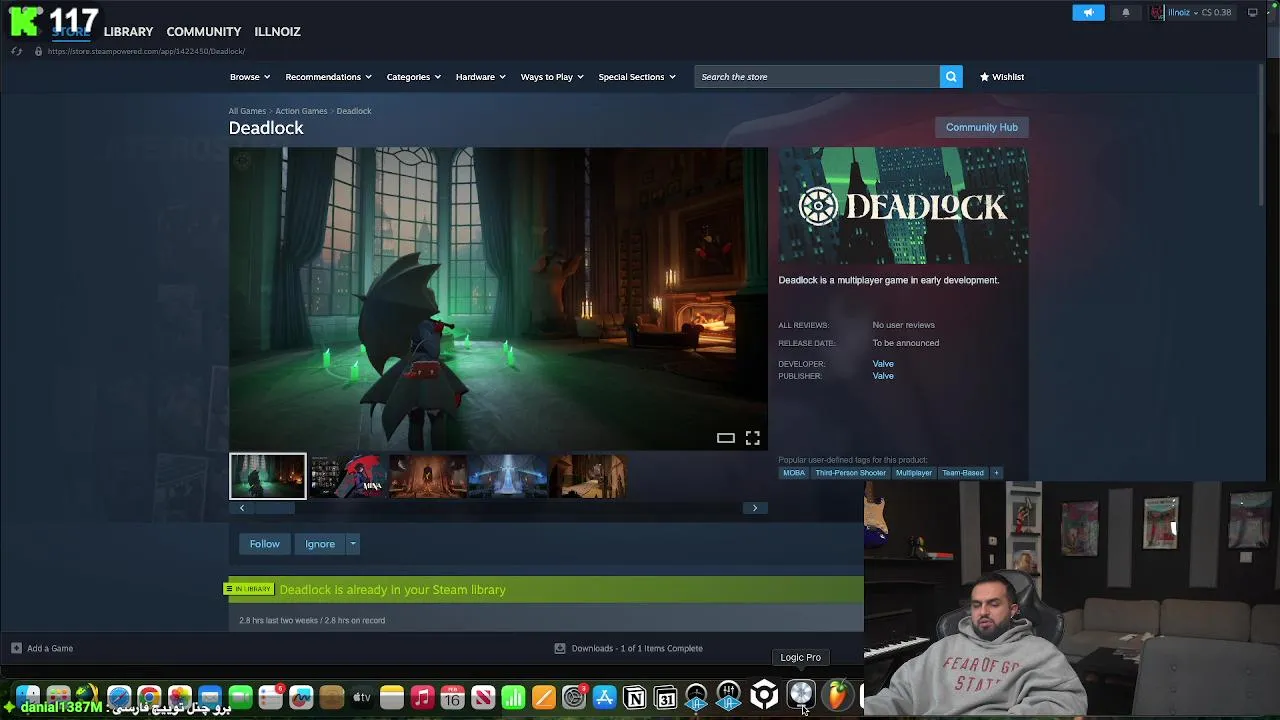Screen dimensions: 1280x720
Task: Toggle the Wishlist star button
Action: pyautogui.click(x=1002, y=77)
